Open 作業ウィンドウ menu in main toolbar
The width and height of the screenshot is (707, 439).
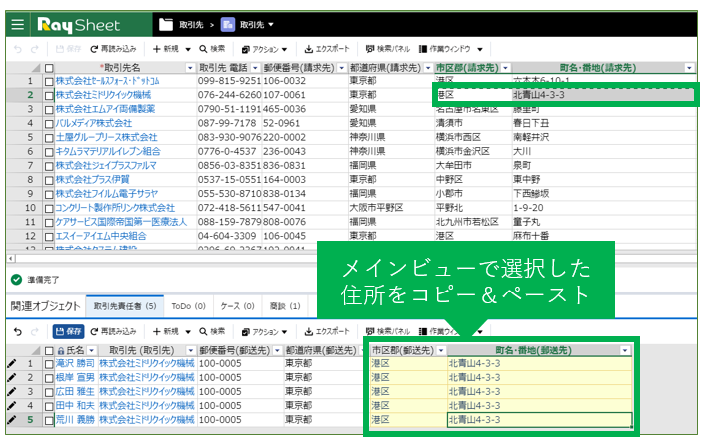(x=450, y=49)
